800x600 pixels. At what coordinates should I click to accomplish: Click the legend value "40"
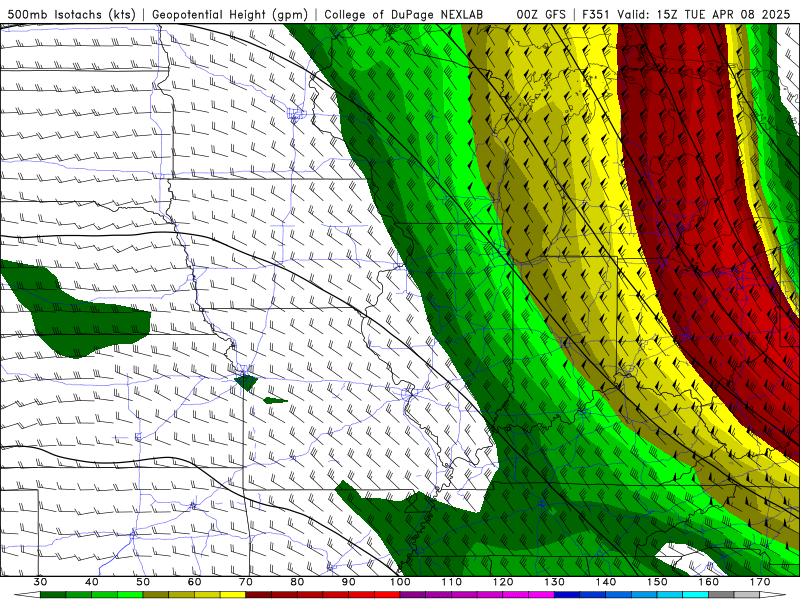coord(92,582)
